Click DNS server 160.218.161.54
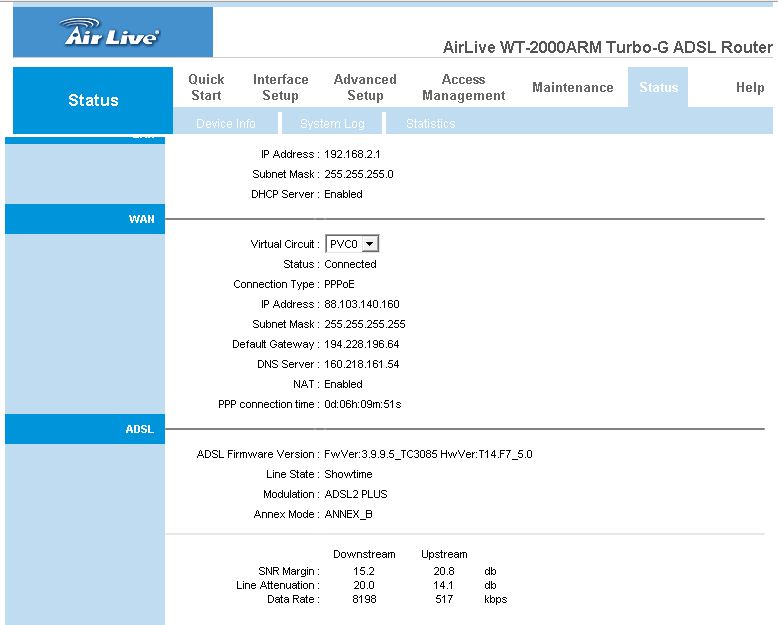This screenshot has width=778, height=625. (362, 364)
